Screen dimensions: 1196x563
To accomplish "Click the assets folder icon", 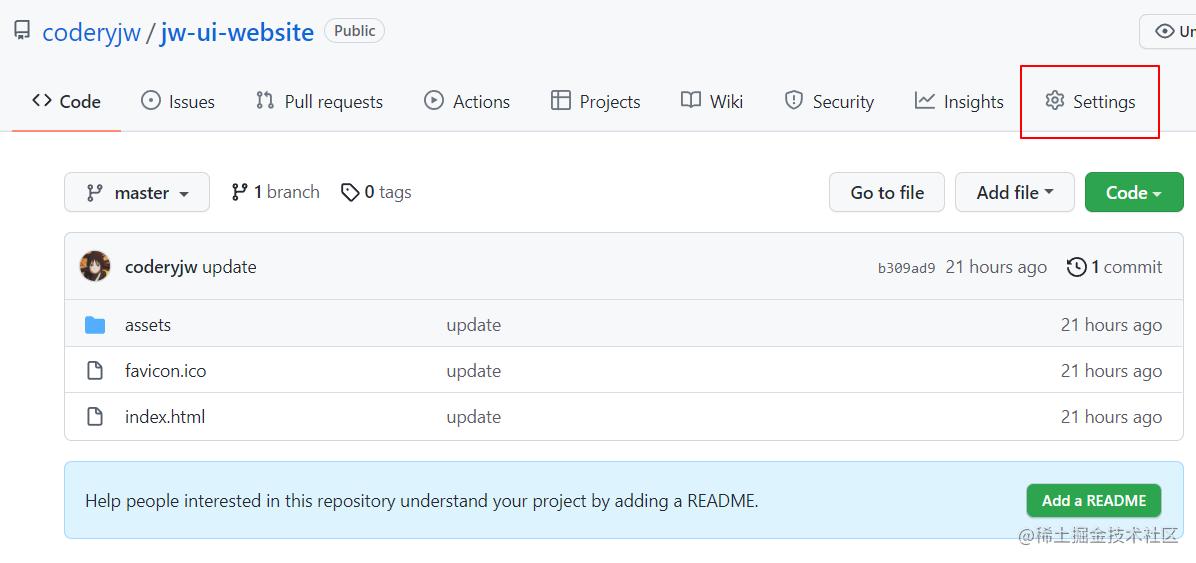I will (95, 325).
